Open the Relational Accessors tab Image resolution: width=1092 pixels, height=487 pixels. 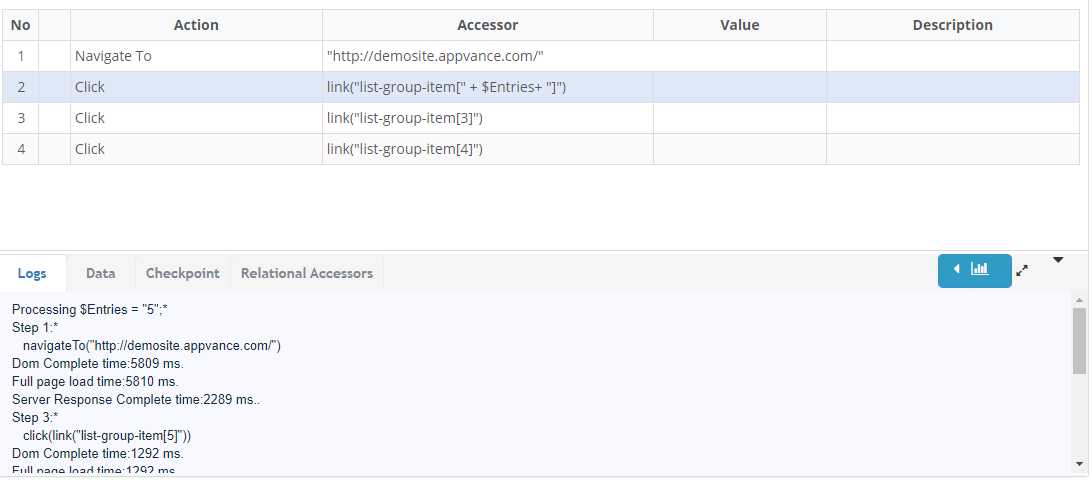click(x=306, y=273)
